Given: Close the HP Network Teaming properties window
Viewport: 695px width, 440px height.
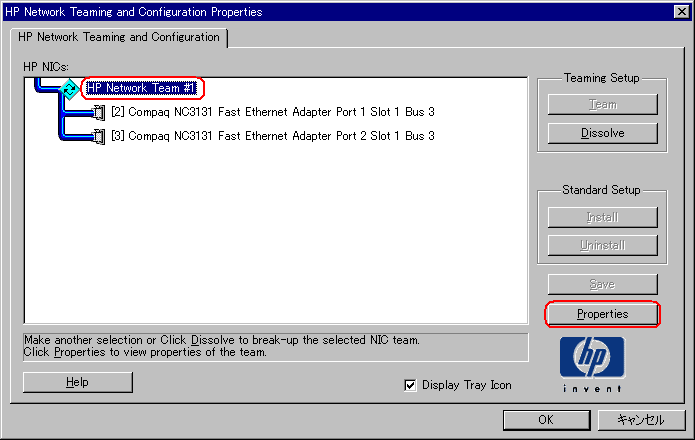Looking at the screenshot, I should (x=681, y=12).
